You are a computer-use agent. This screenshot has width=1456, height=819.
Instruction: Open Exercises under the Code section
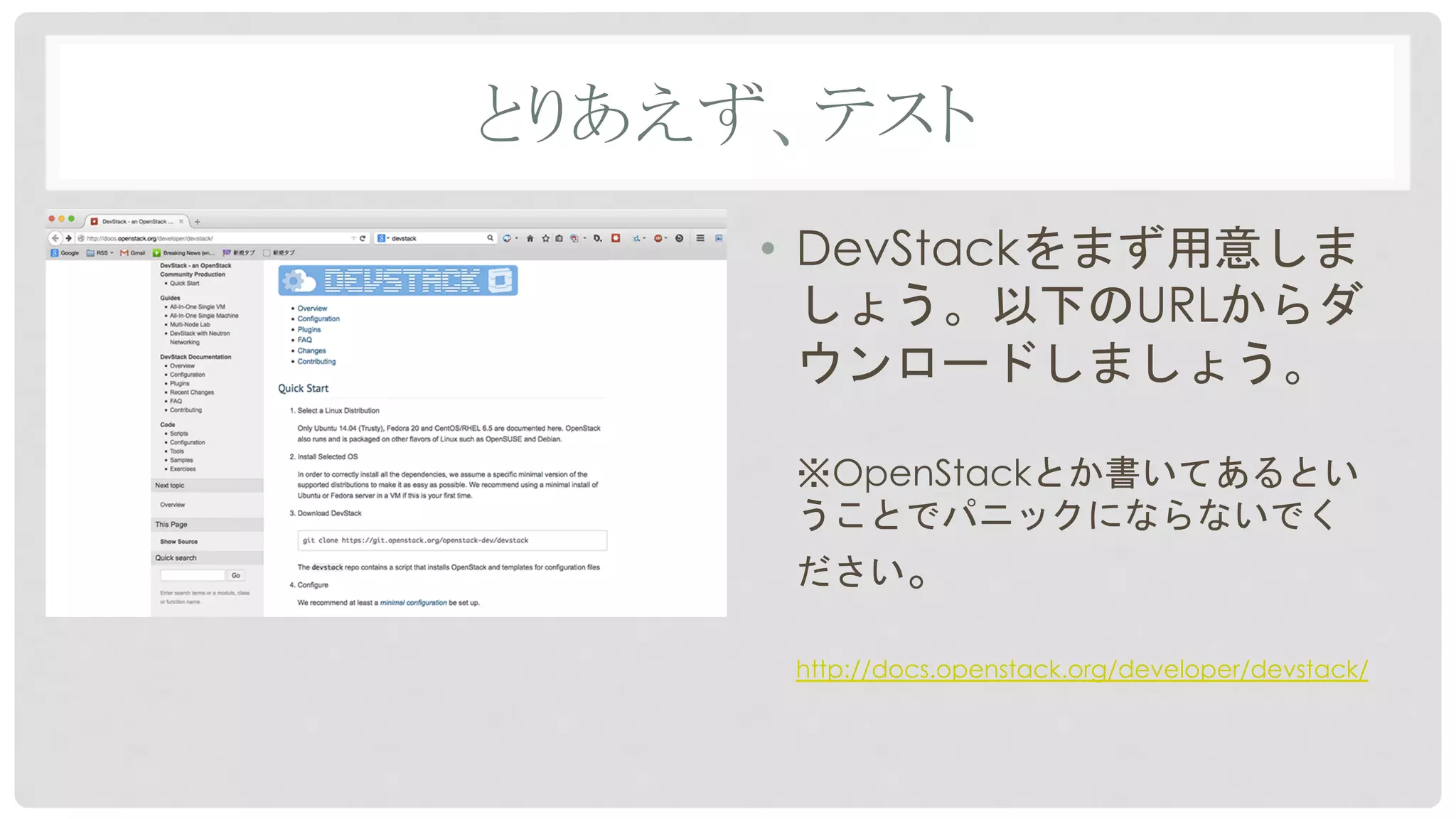(x=183, y=469)
